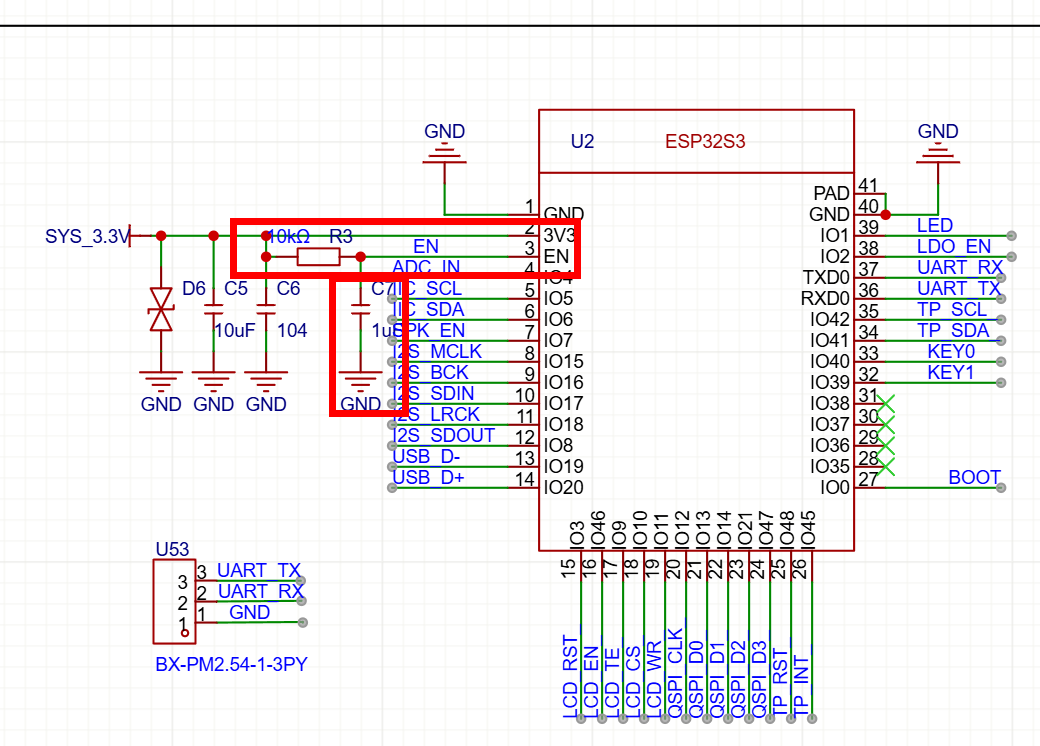This screenshot has width=1040, height=746.
Task: Select UART_TX label on U53 pin 3
Action: (x=259, y=570)
